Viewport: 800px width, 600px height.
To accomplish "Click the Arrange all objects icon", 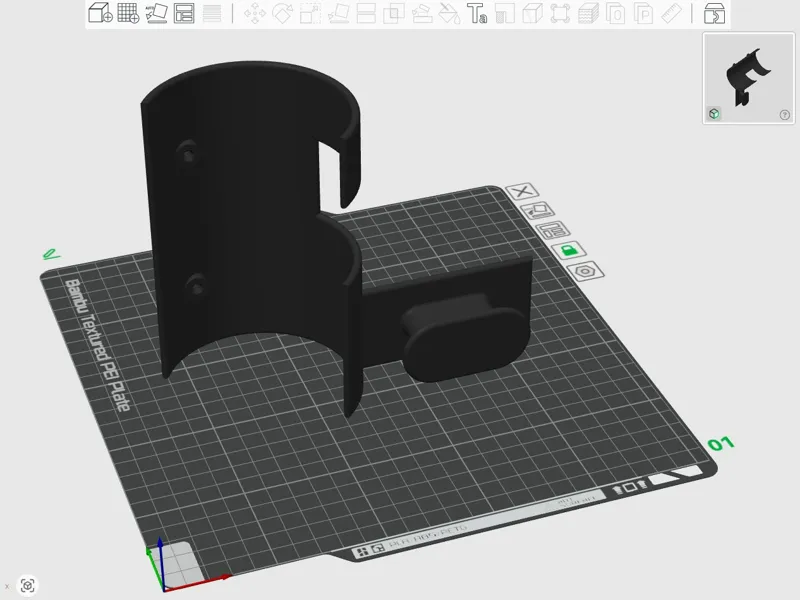I will (184, 13).
